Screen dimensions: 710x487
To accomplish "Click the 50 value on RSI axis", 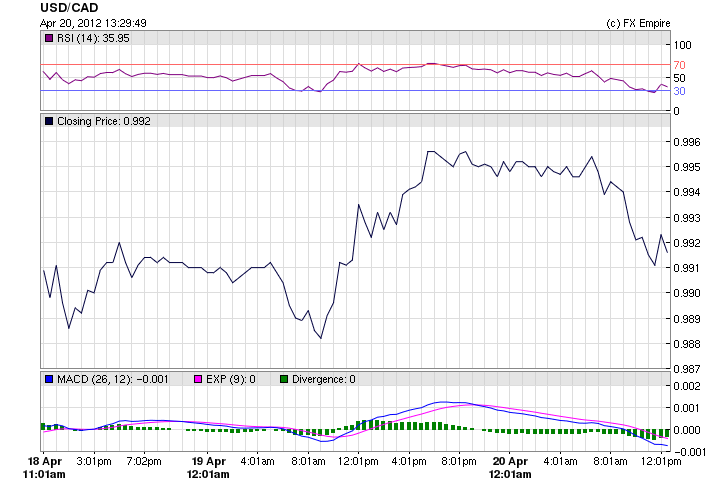I will pos(679,78).
